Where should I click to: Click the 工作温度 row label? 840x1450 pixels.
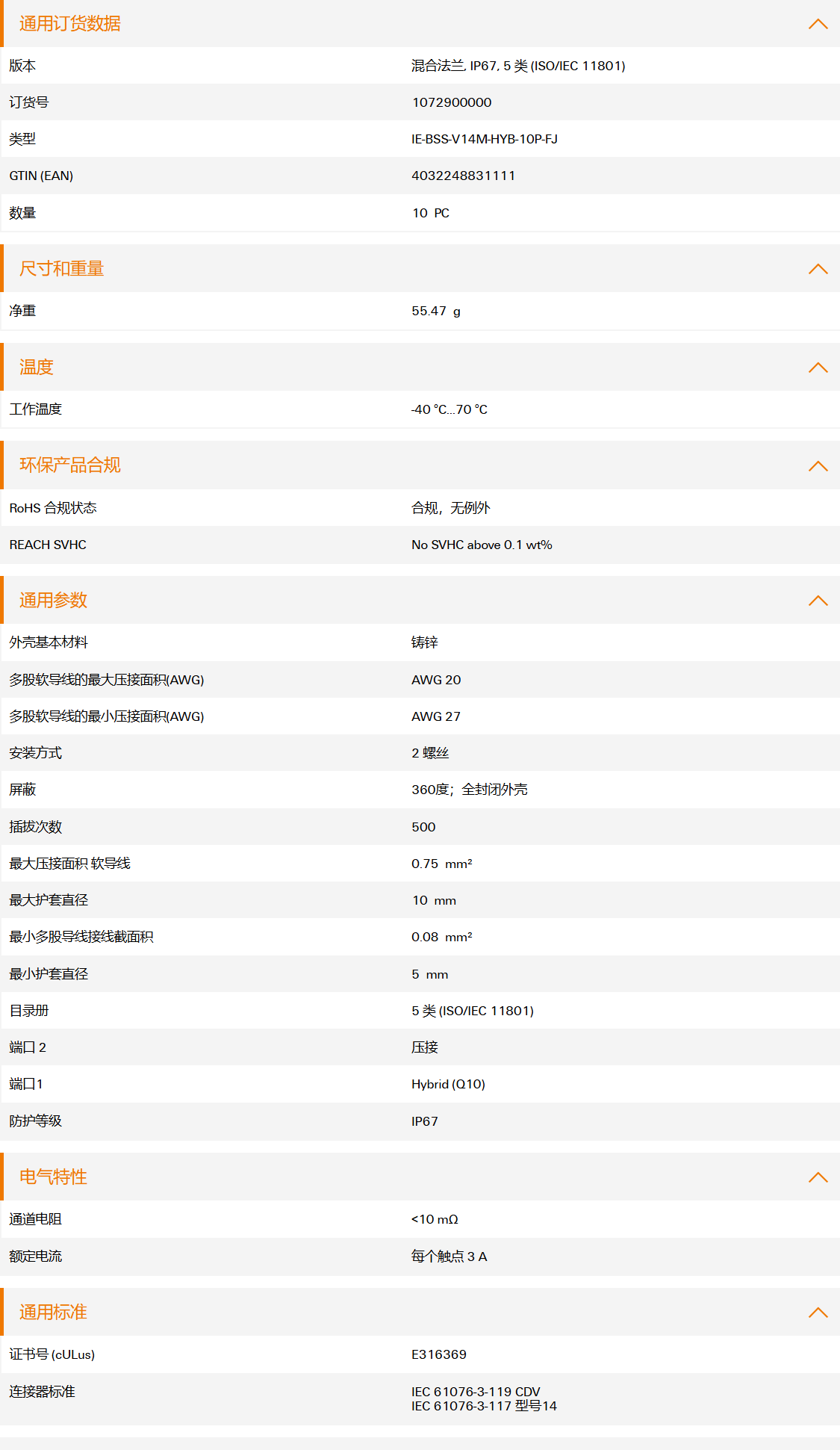coord(36,409)
